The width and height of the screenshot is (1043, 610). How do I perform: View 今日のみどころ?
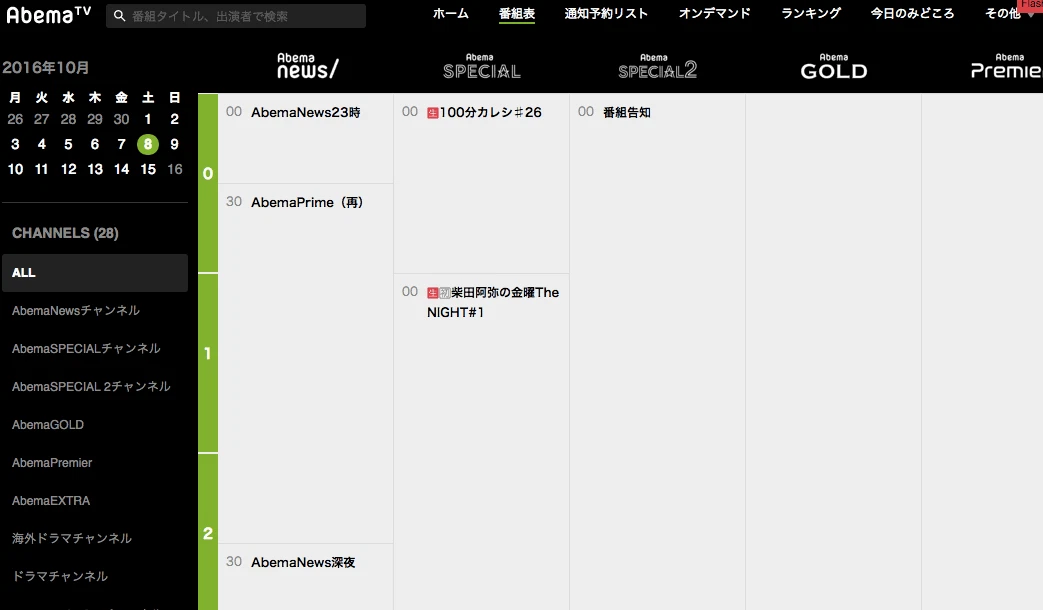(912, 13)
